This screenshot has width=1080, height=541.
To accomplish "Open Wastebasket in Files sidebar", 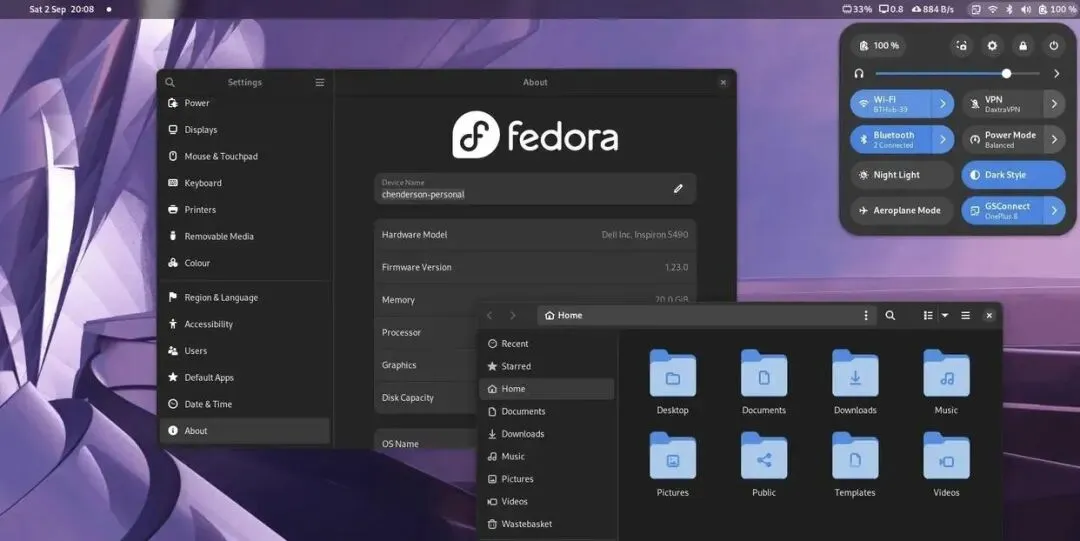I will [547, 524].
